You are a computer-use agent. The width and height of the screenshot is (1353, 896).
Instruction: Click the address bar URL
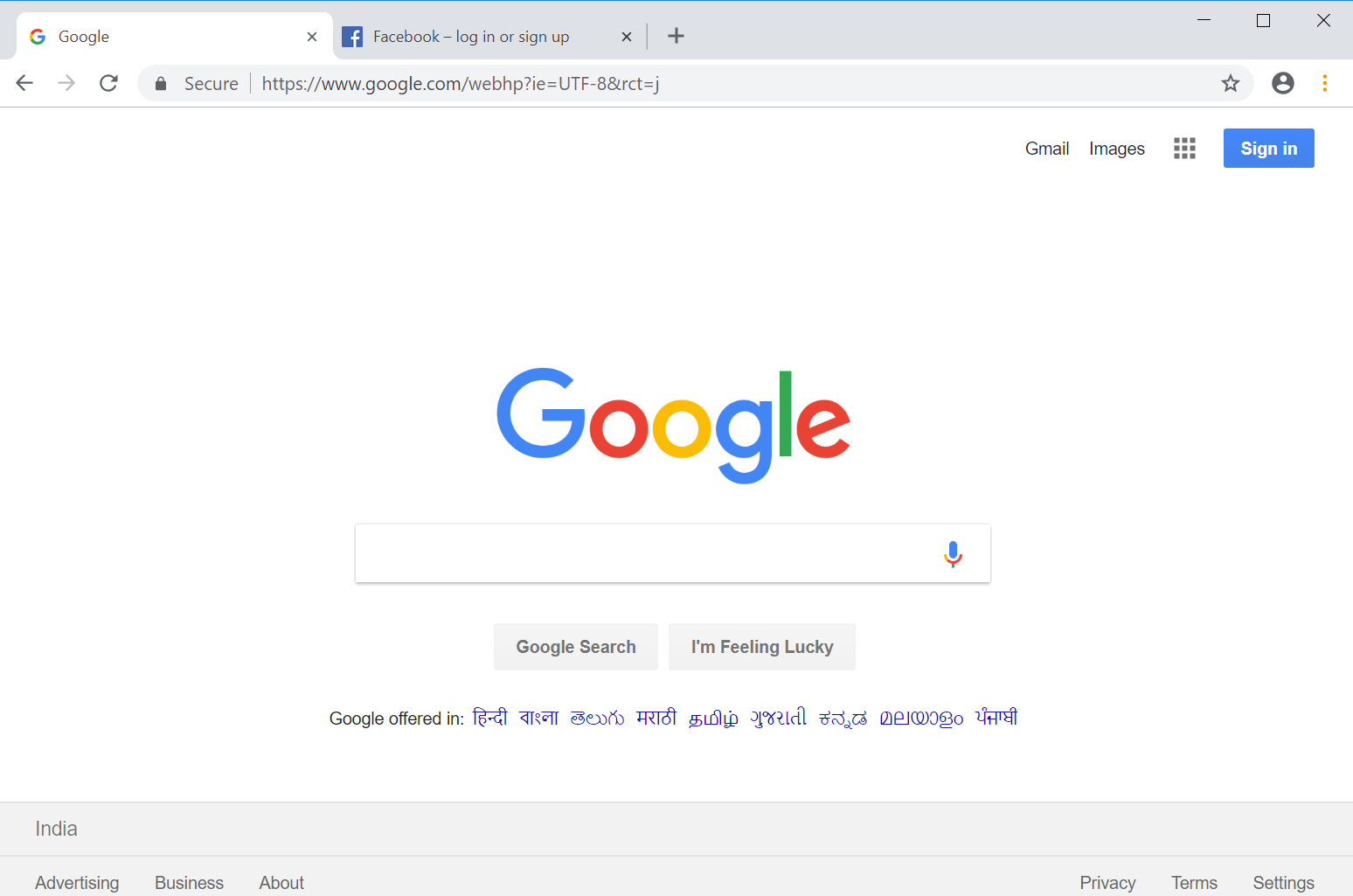(461, 84)
